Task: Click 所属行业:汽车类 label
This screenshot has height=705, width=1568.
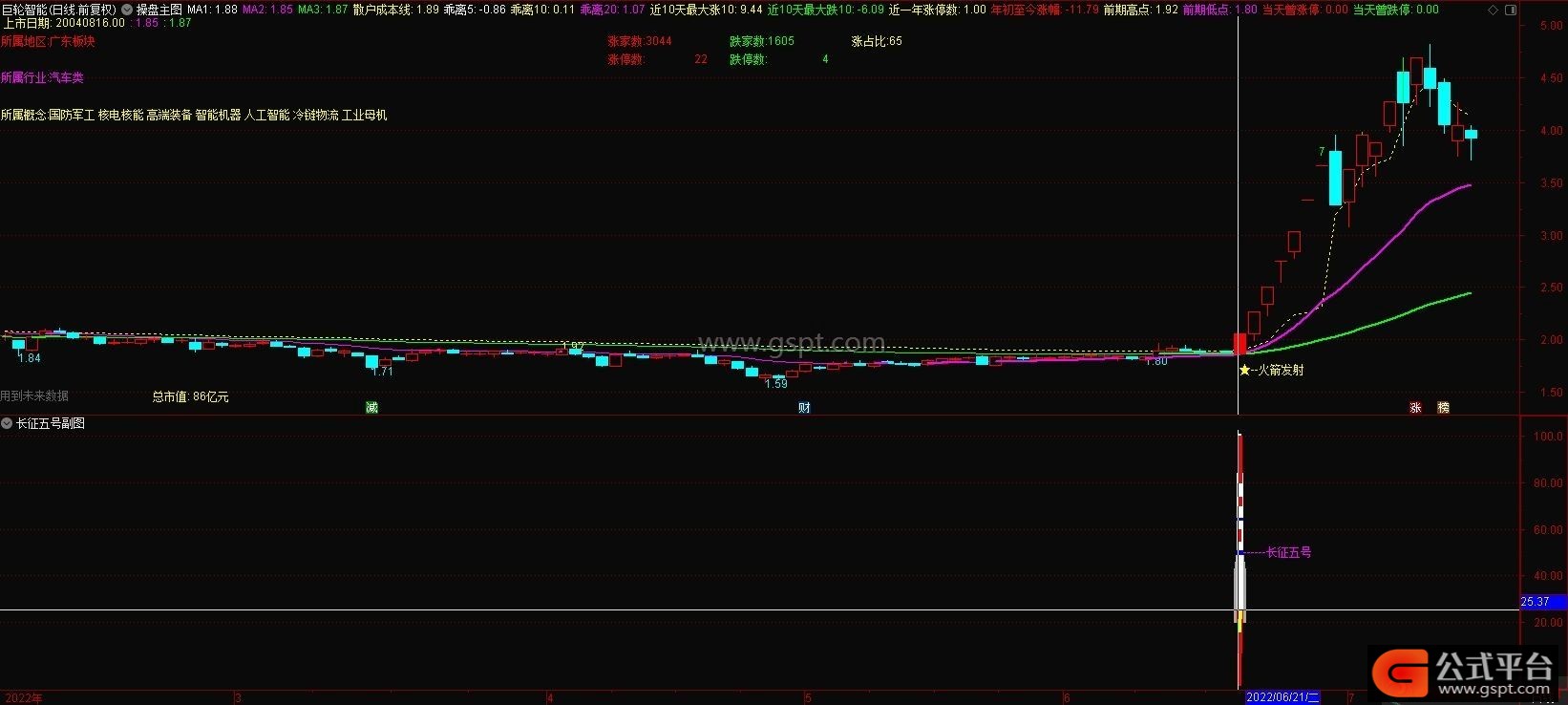Action: click(x=42, y=78)
